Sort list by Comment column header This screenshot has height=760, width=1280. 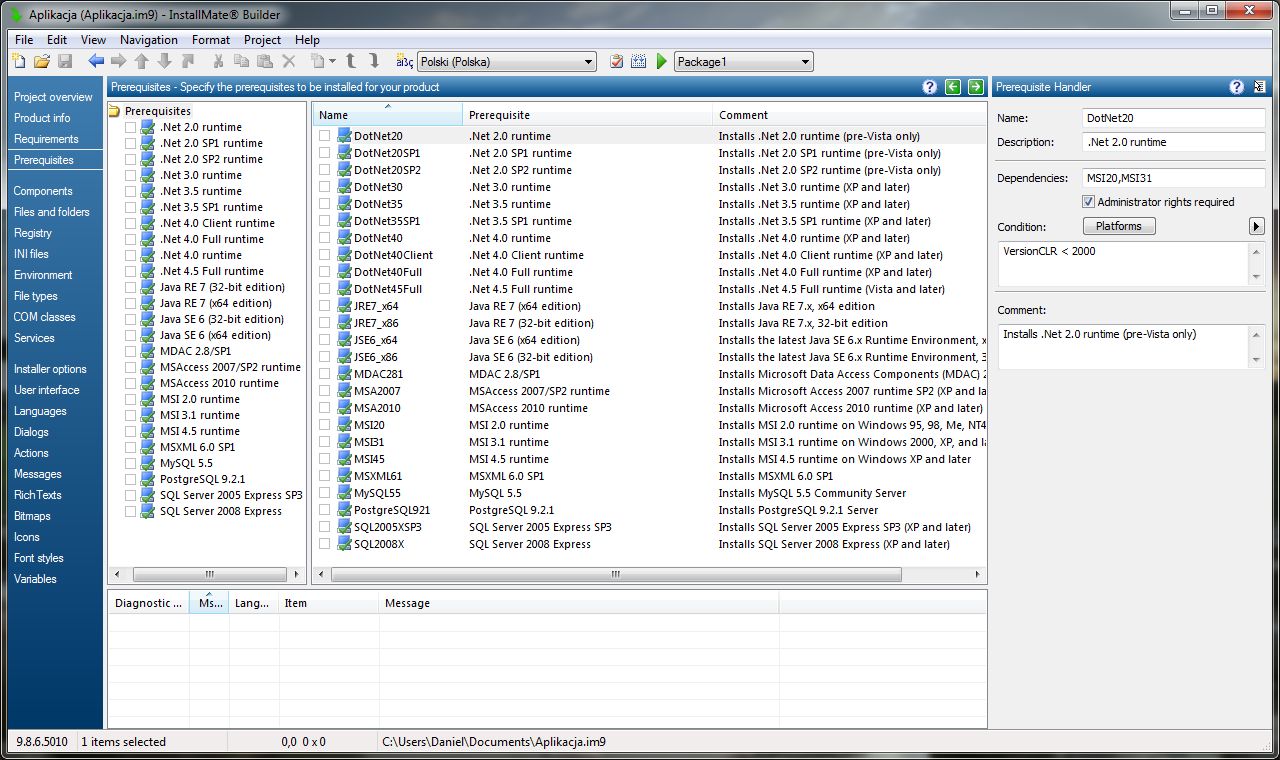coord(849,114)
